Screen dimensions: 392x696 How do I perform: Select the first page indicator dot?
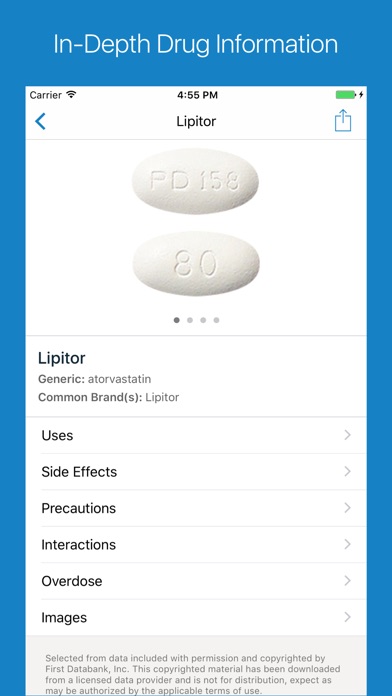click(x=177, y=320)
